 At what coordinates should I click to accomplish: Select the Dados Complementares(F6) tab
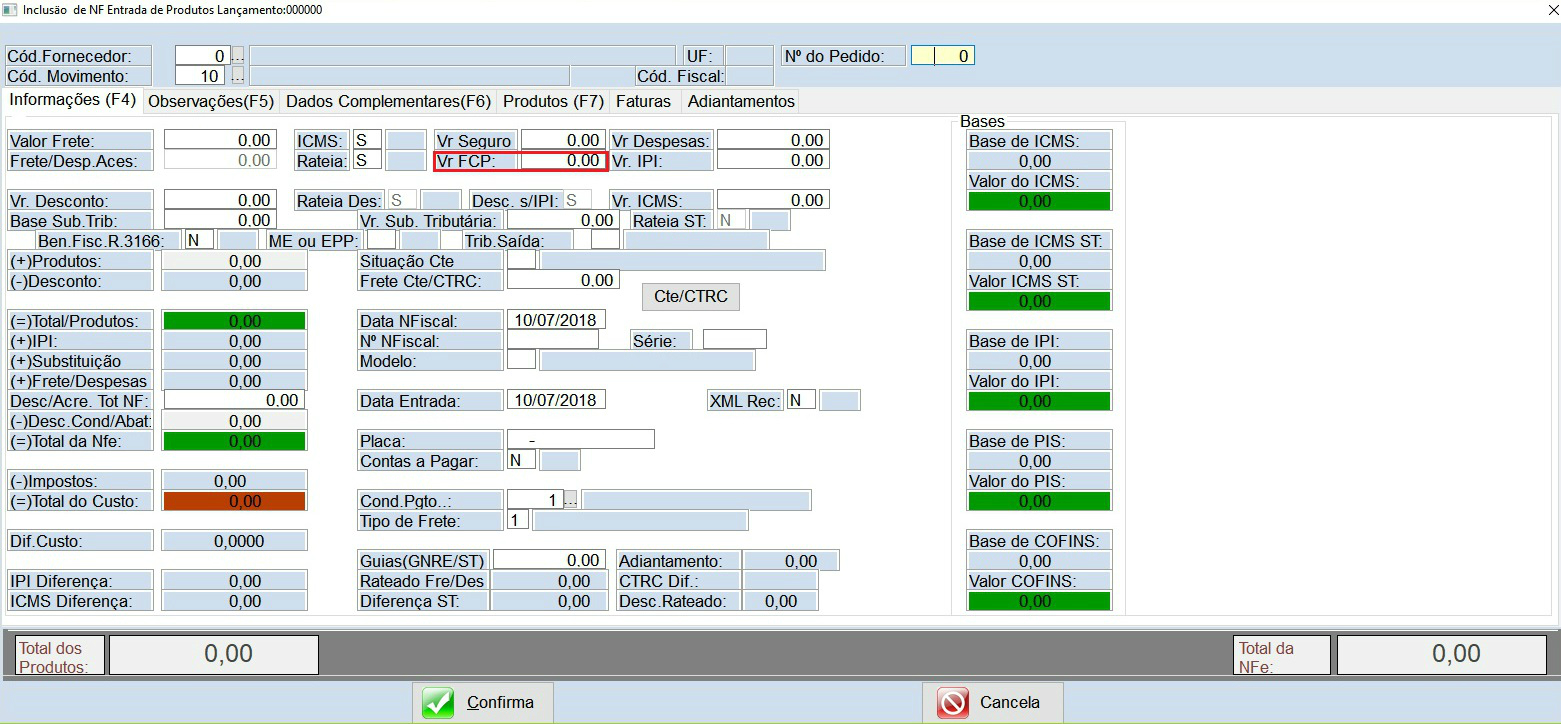(x=388, y=101)
